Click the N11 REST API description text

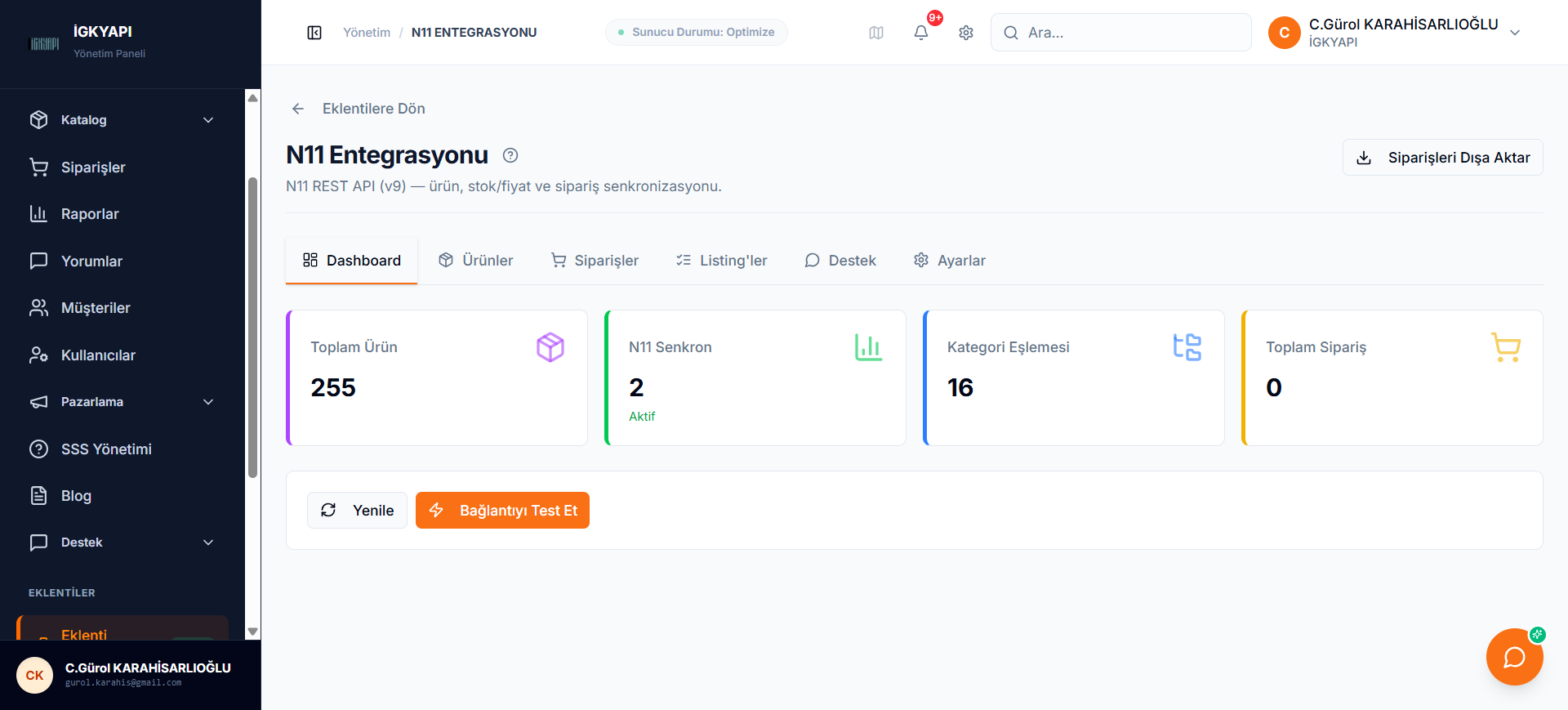(504, 186)
